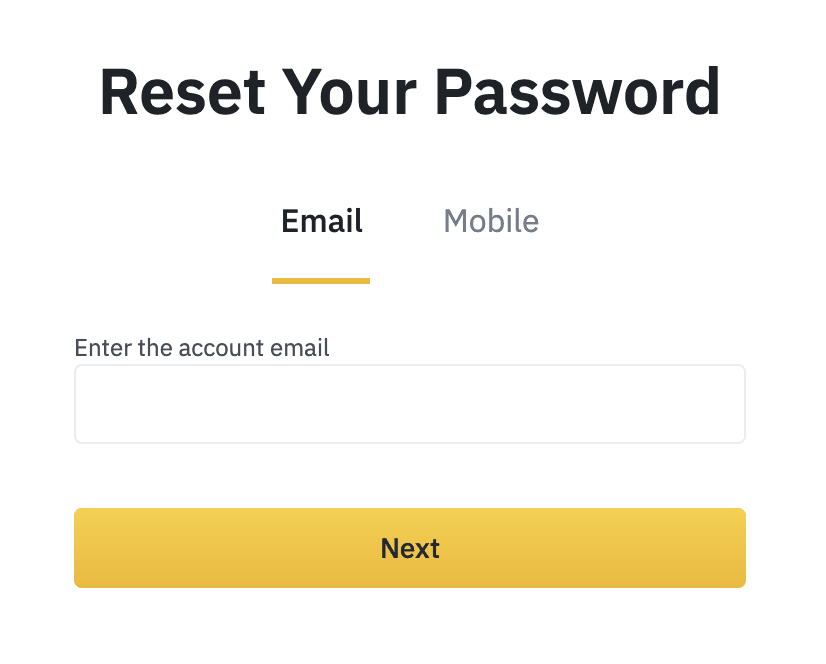Click the account email input field

409,404
